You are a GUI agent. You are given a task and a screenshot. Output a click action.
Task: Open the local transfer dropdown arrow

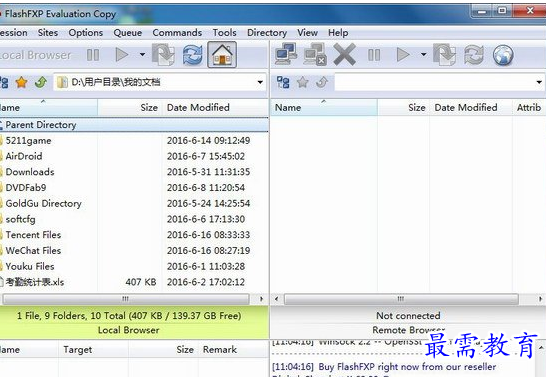[x=142, y=55]
